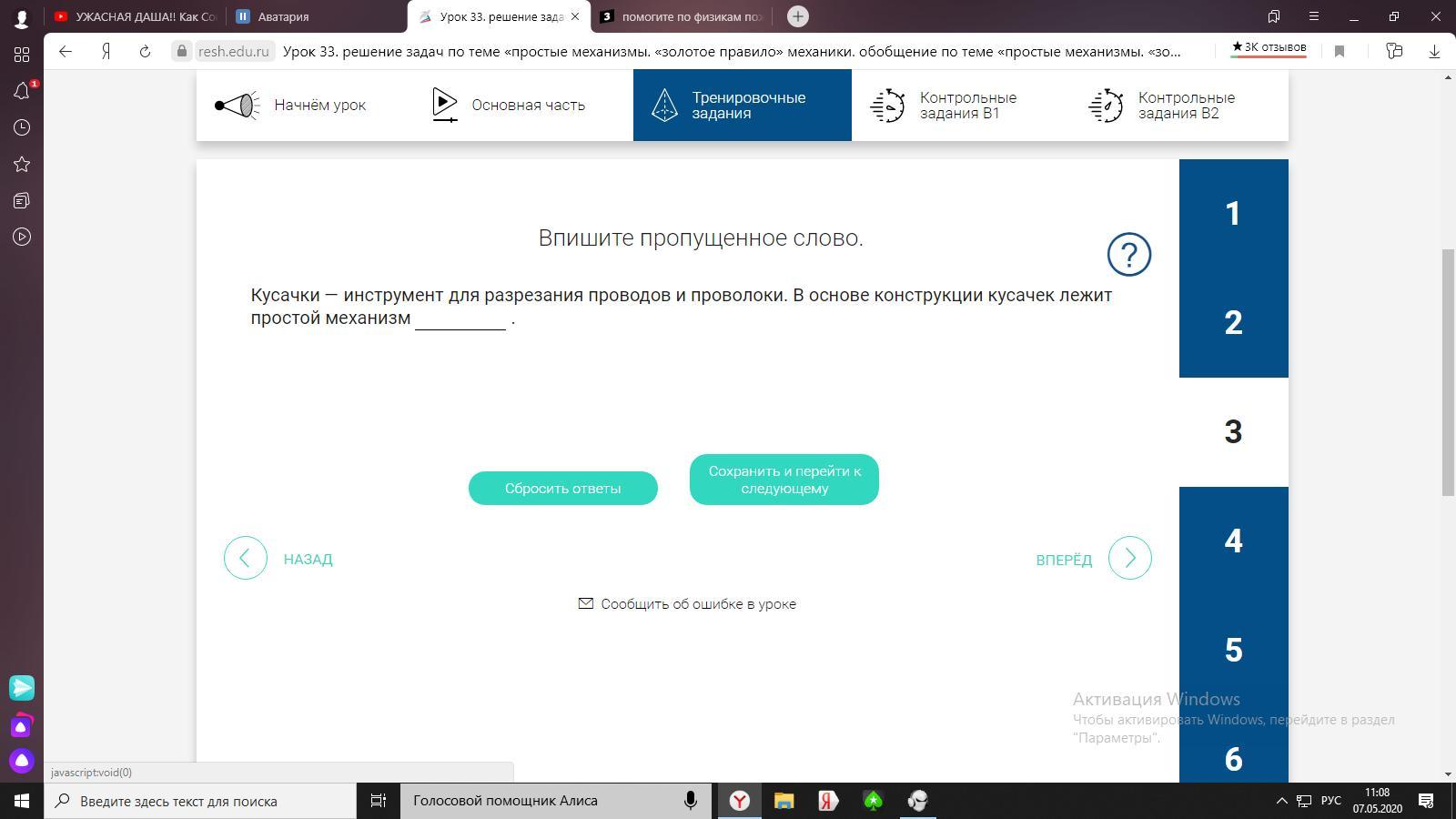Open the Основная часть tab

(510, 106)
